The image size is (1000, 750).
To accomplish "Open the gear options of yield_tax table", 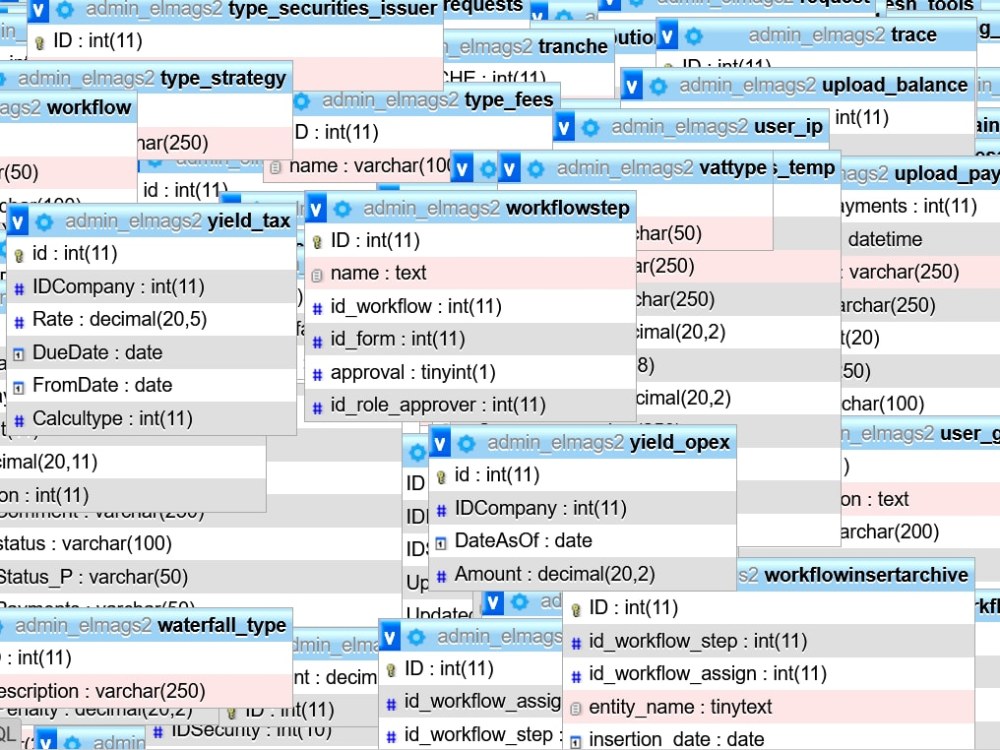I will (x=44, y=221).
